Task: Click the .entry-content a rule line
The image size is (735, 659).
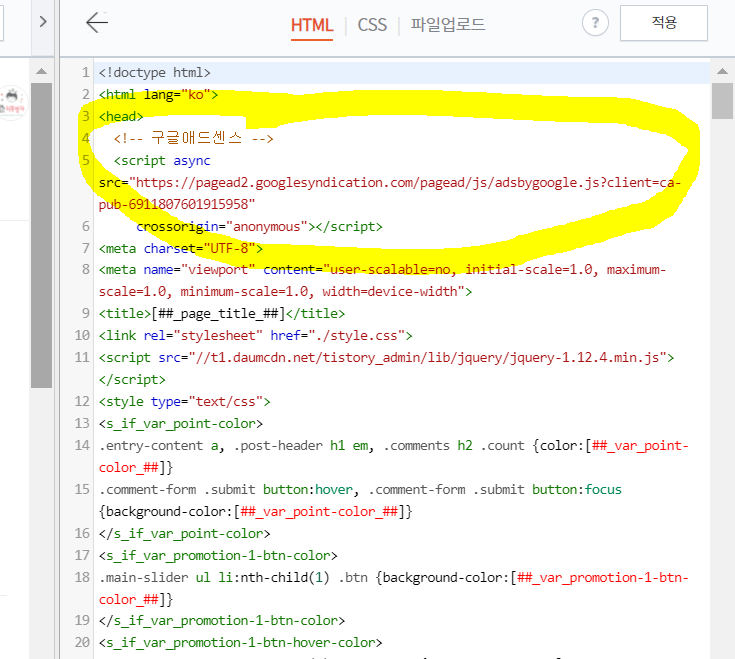Action: (394, 446)
